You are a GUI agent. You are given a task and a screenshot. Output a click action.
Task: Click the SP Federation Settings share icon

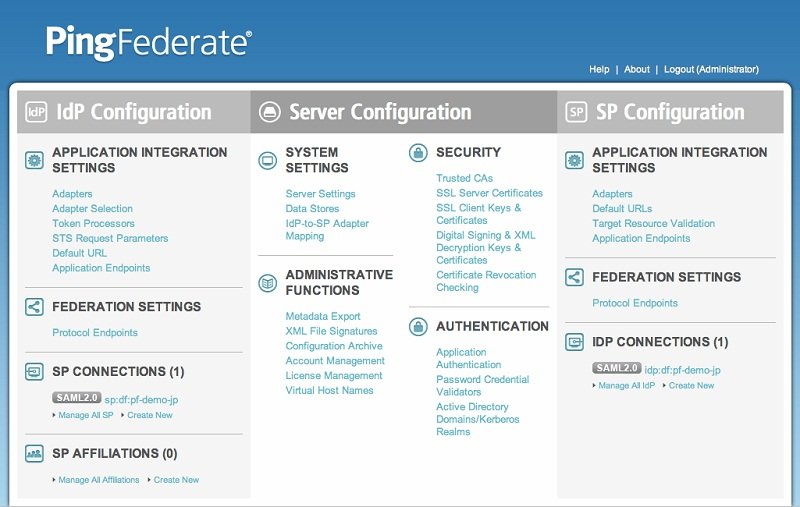pyautogui.click(x=574, y=277)
